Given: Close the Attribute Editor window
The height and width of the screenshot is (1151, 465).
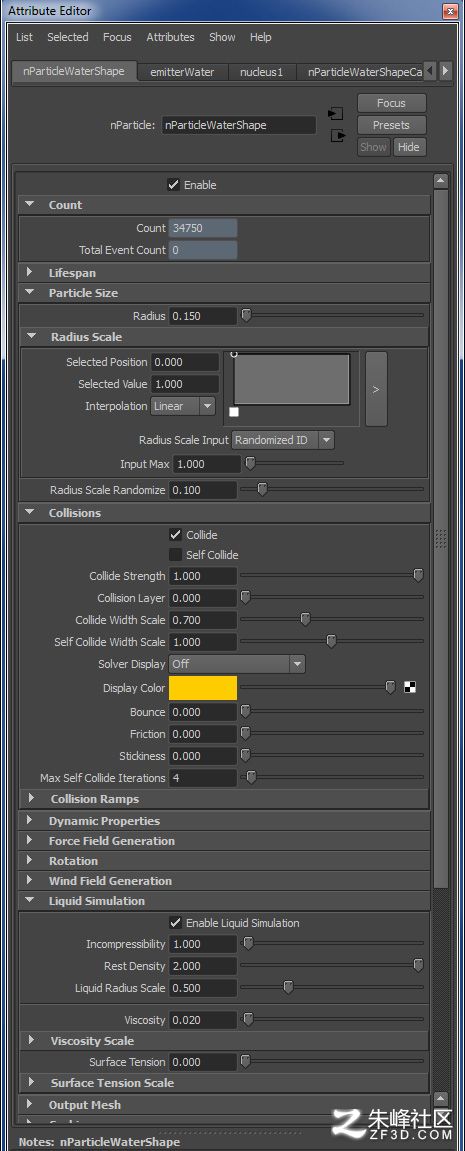Looking at the screenshot, I should click(450, 11).
